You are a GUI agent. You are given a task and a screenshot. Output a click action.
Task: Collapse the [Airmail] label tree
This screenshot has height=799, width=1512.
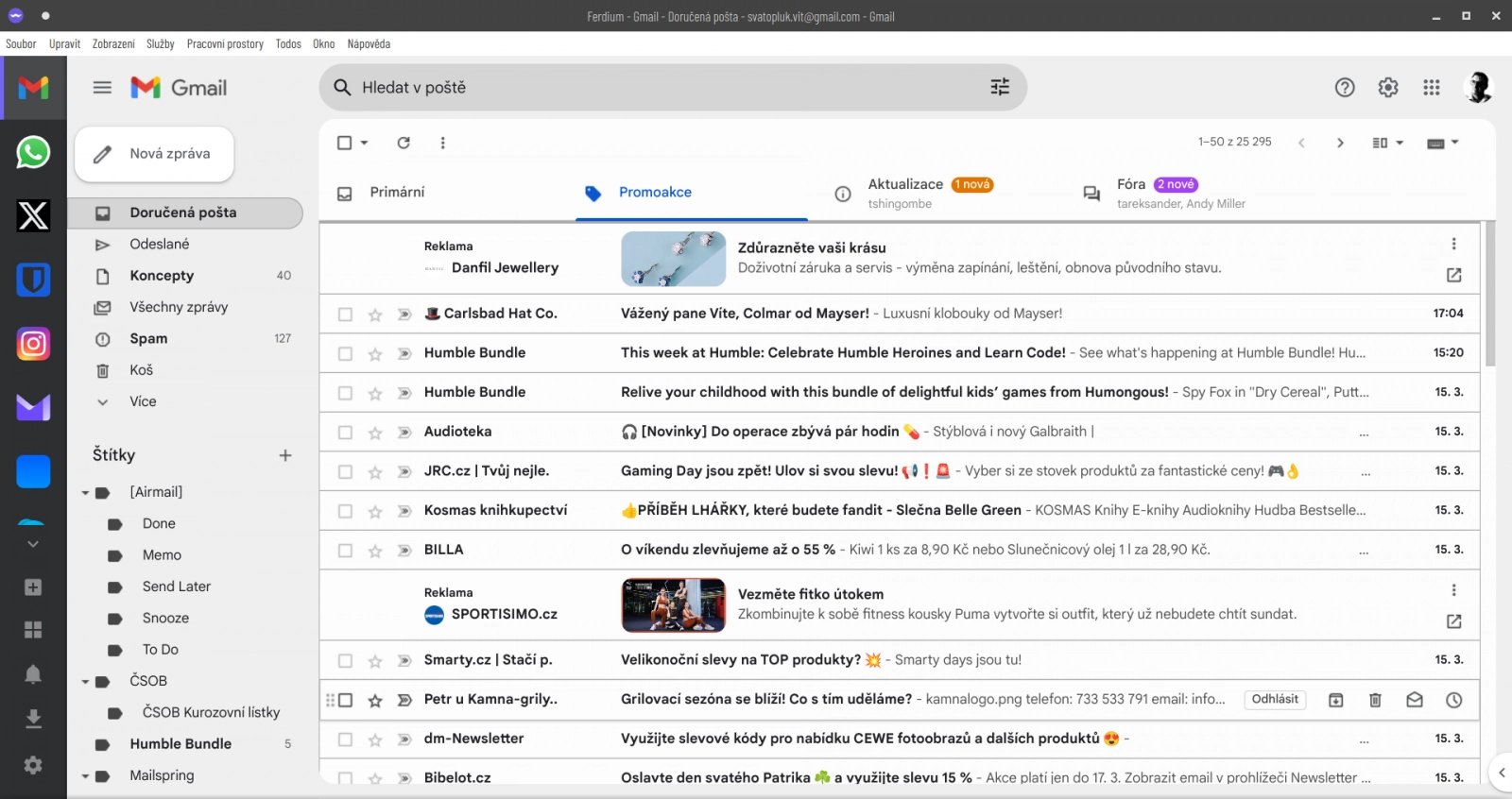pyautogui.click(x=85, y=493)
